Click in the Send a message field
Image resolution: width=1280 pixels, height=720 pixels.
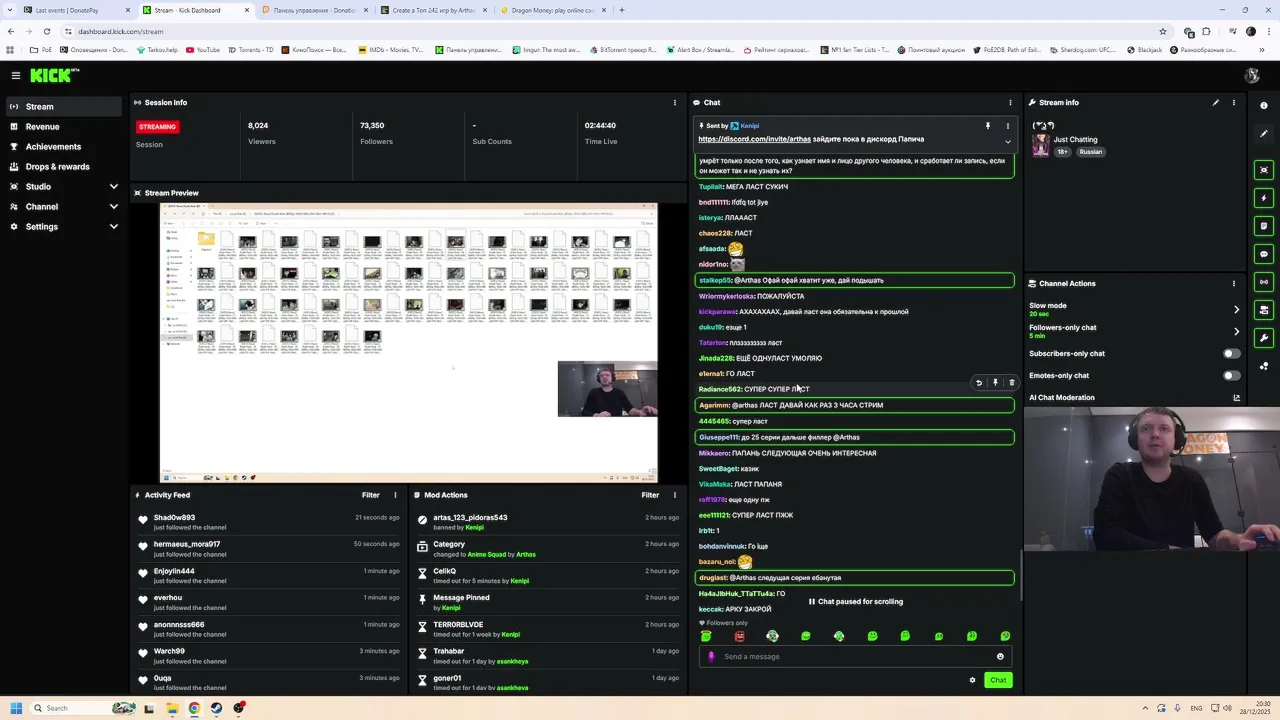855,657
